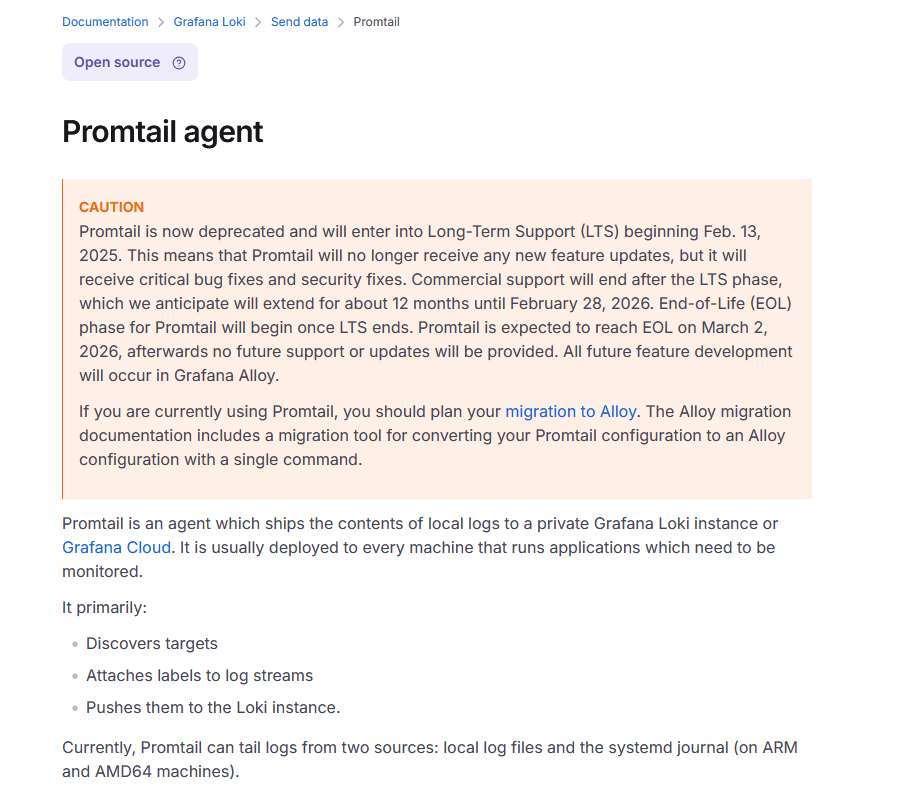This screenshot has width=920, height=790.
Task: Click the orange CAUTION label
Action: tap(111, 207)
